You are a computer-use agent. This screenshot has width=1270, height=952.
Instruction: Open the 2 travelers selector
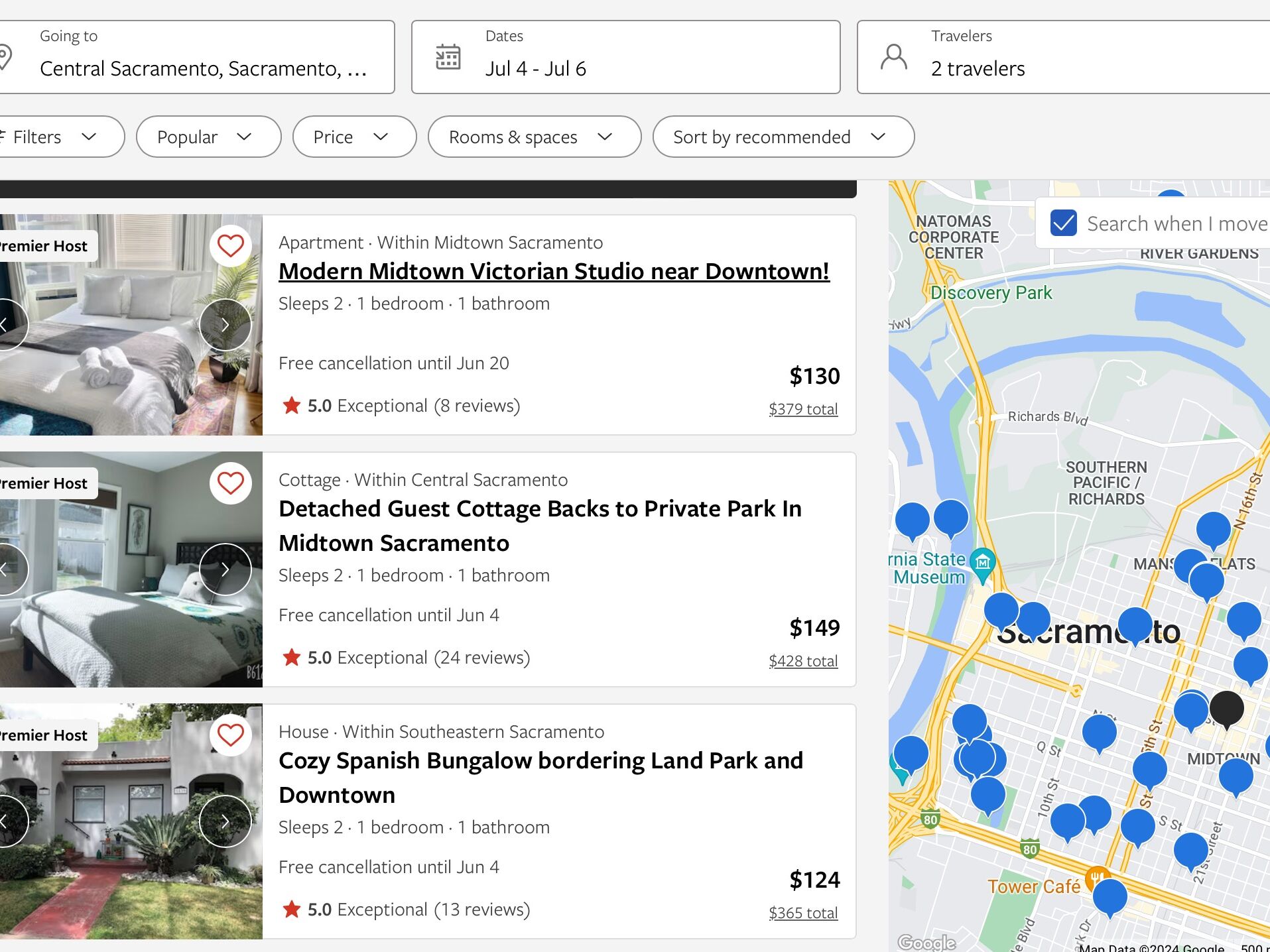pyautogui.click(x=1064, y=57)
